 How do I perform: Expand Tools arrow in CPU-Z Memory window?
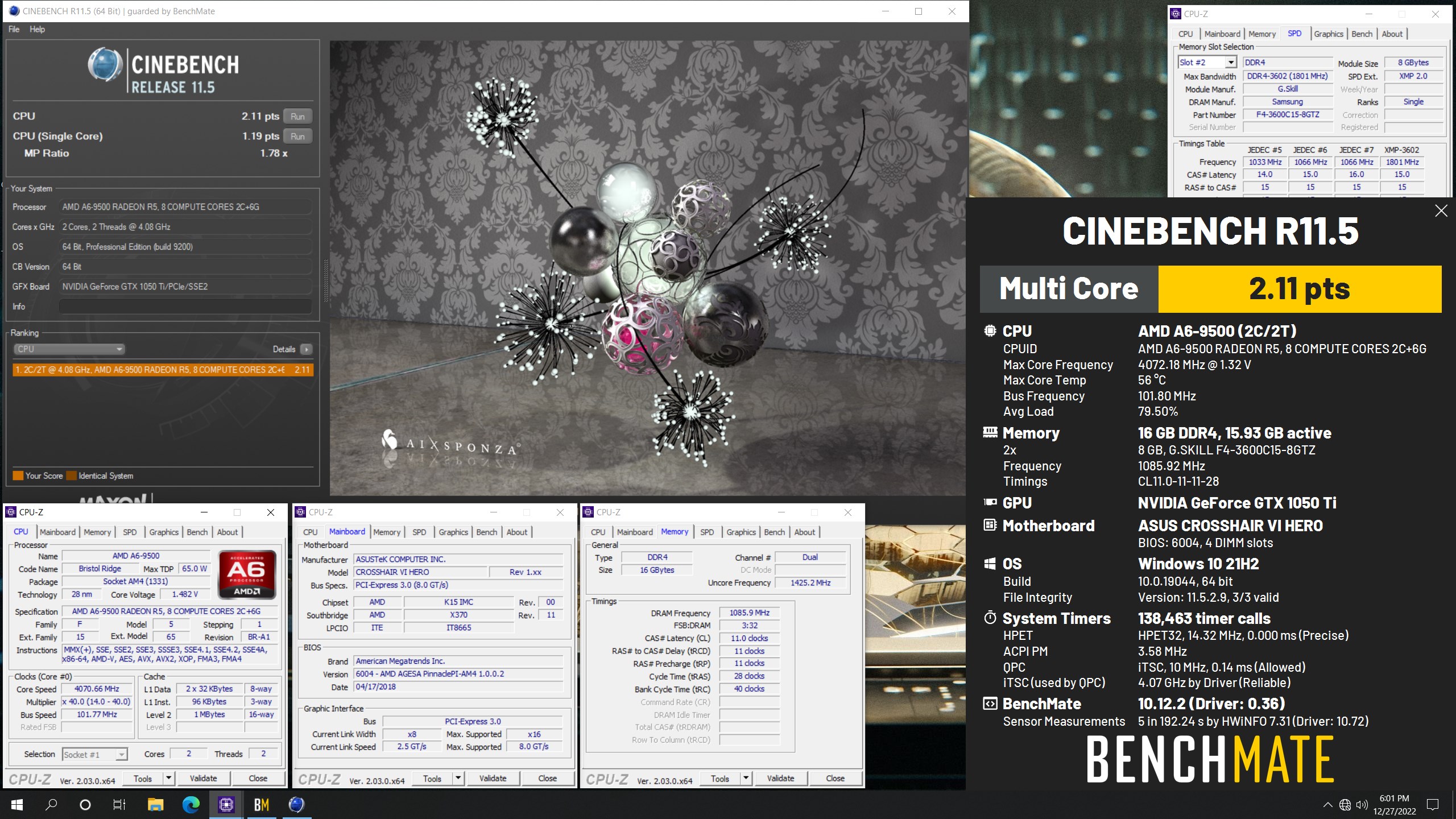(x=746, y=779)
